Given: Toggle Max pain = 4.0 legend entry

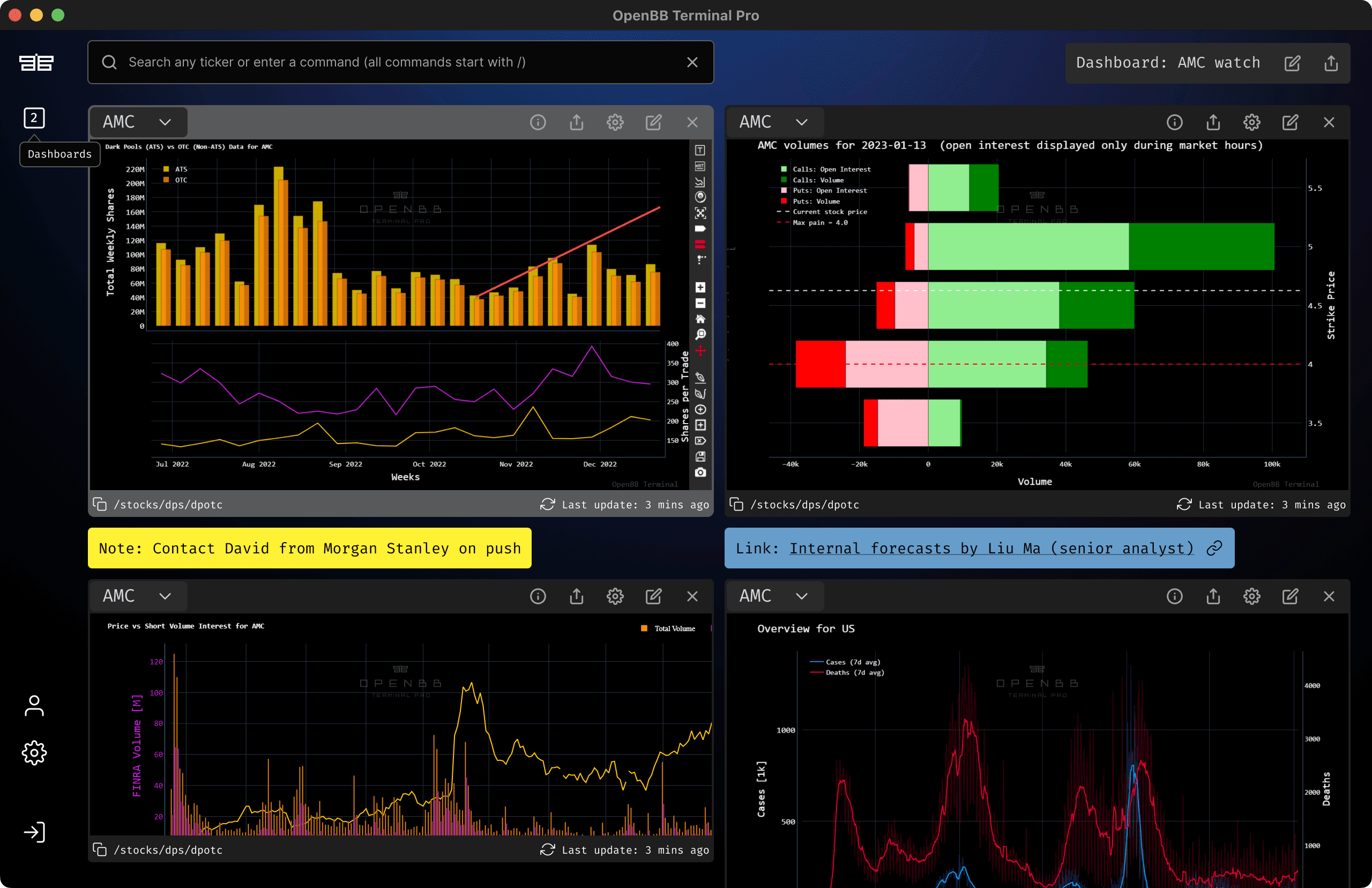Looking at the screenshot, I should 812,223.
